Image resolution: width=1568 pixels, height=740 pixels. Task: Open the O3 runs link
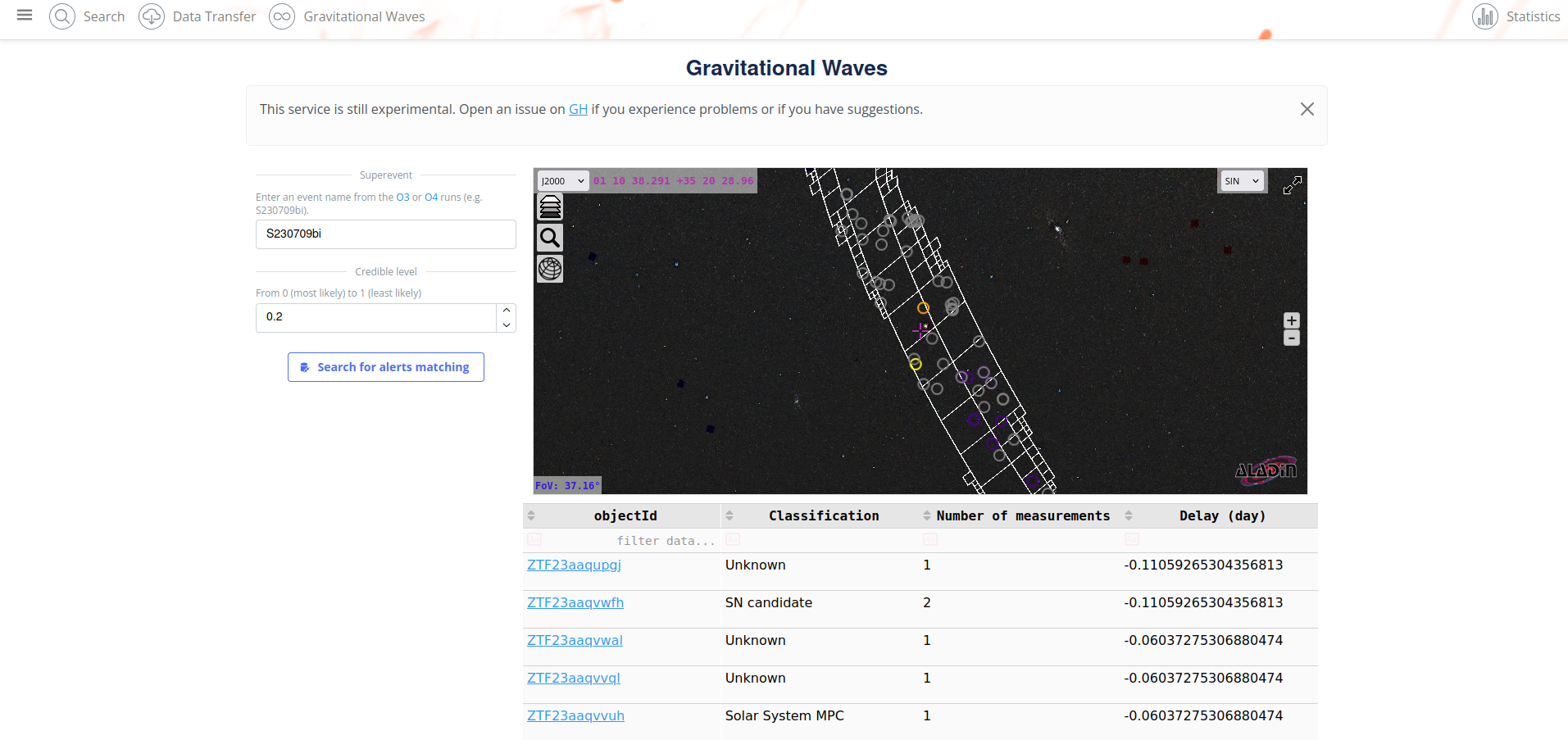pyautogui.click(x=402, y=197)
